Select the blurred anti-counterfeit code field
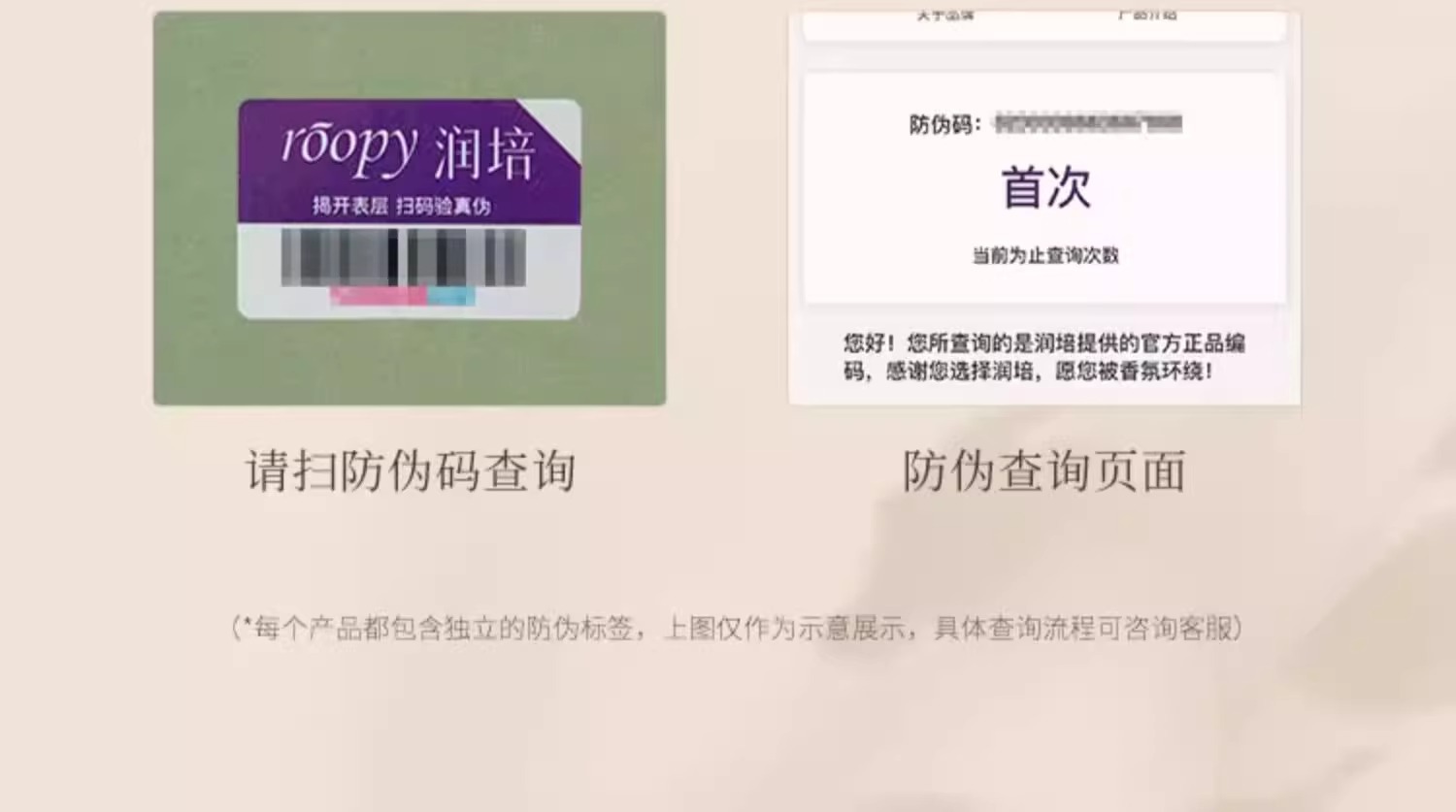 1088,123
